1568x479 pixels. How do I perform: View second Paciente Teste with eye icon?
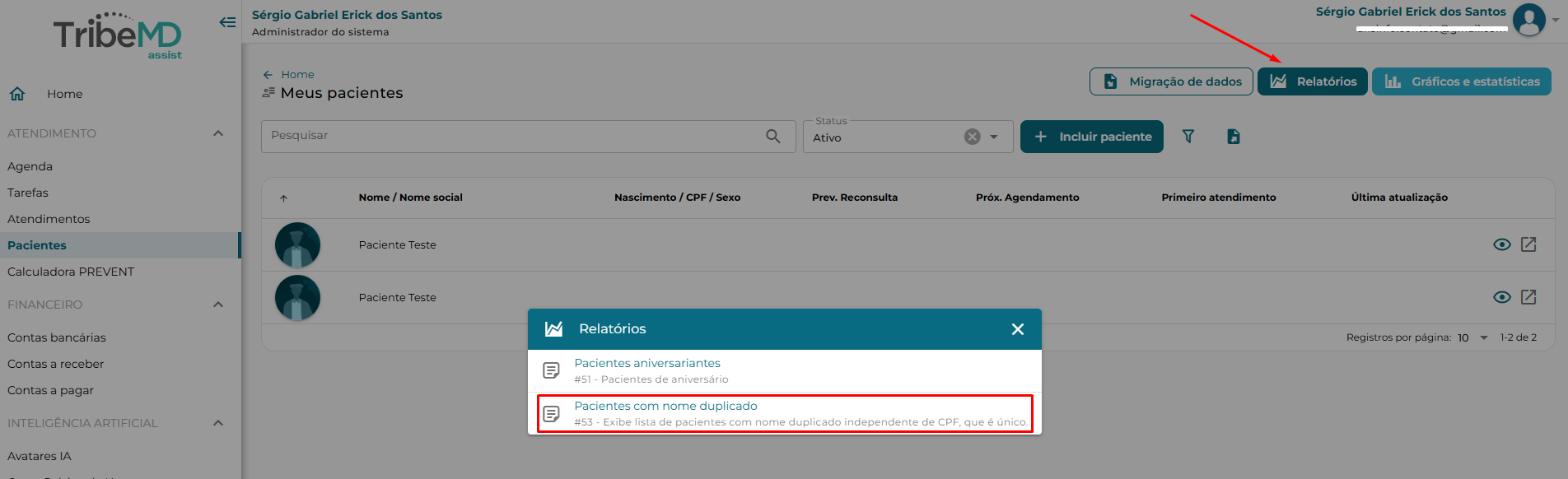[1502, 297]
